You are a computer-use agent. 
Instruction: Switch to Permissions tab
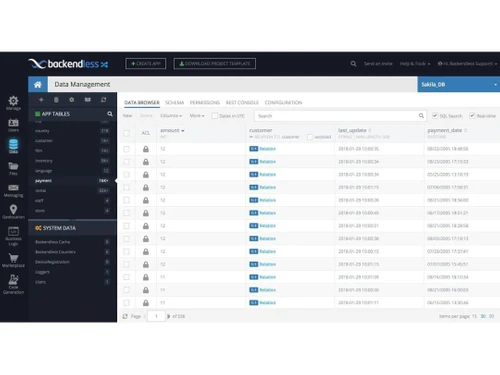coord(205,102)
